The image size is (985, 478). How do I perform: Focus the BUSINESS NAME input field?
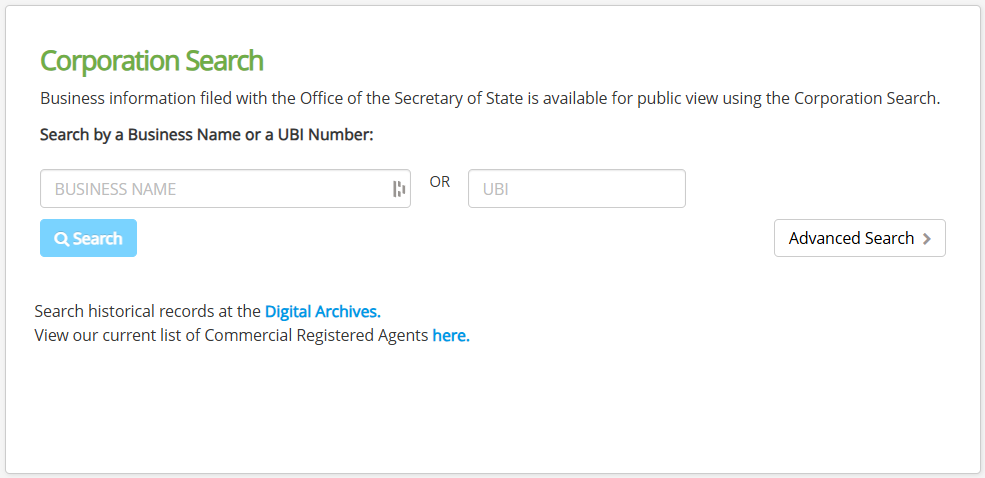(225, 188)
